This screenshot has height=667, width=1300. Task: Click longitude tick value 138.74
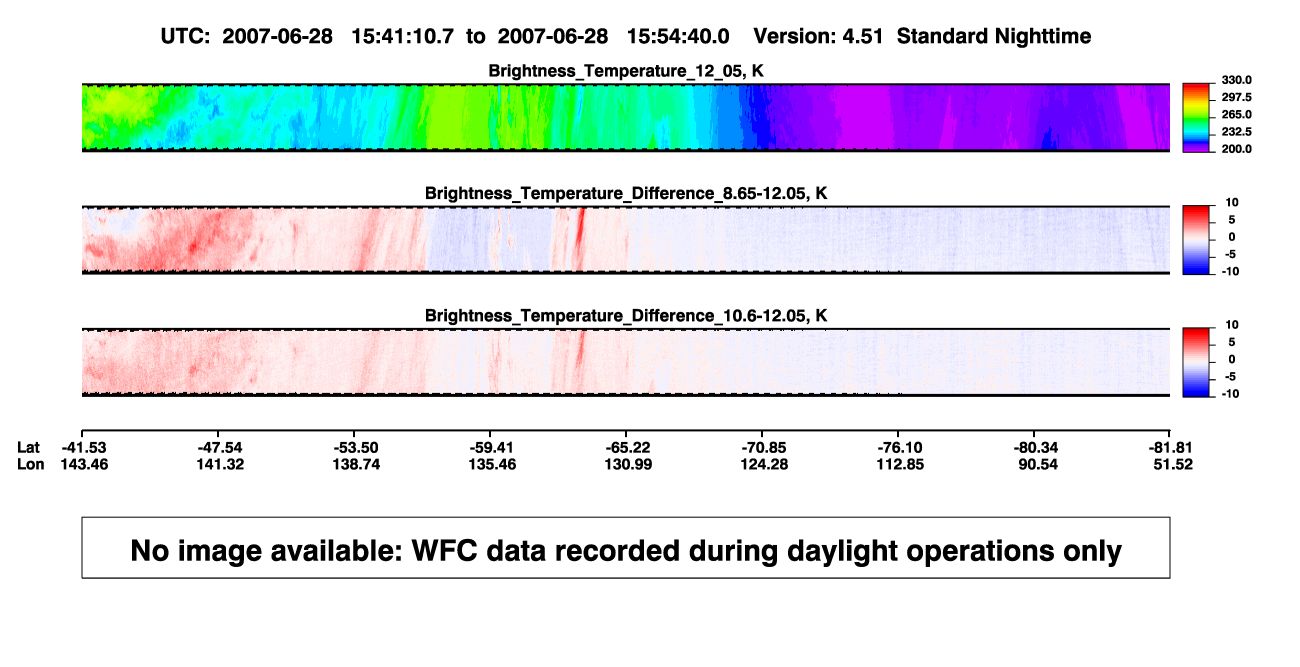pos(355,464)
